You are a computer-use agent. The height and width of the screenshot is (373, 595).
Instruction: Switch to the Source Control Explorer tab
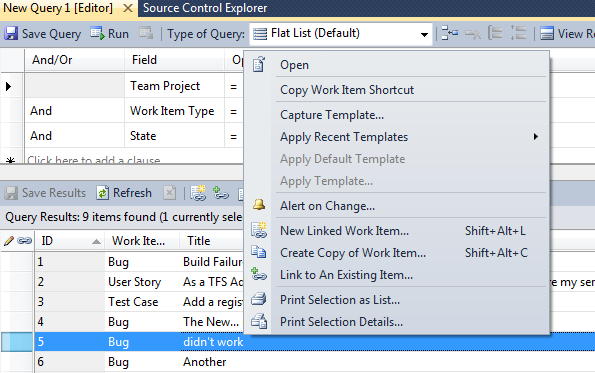click(x=205, y=8)
